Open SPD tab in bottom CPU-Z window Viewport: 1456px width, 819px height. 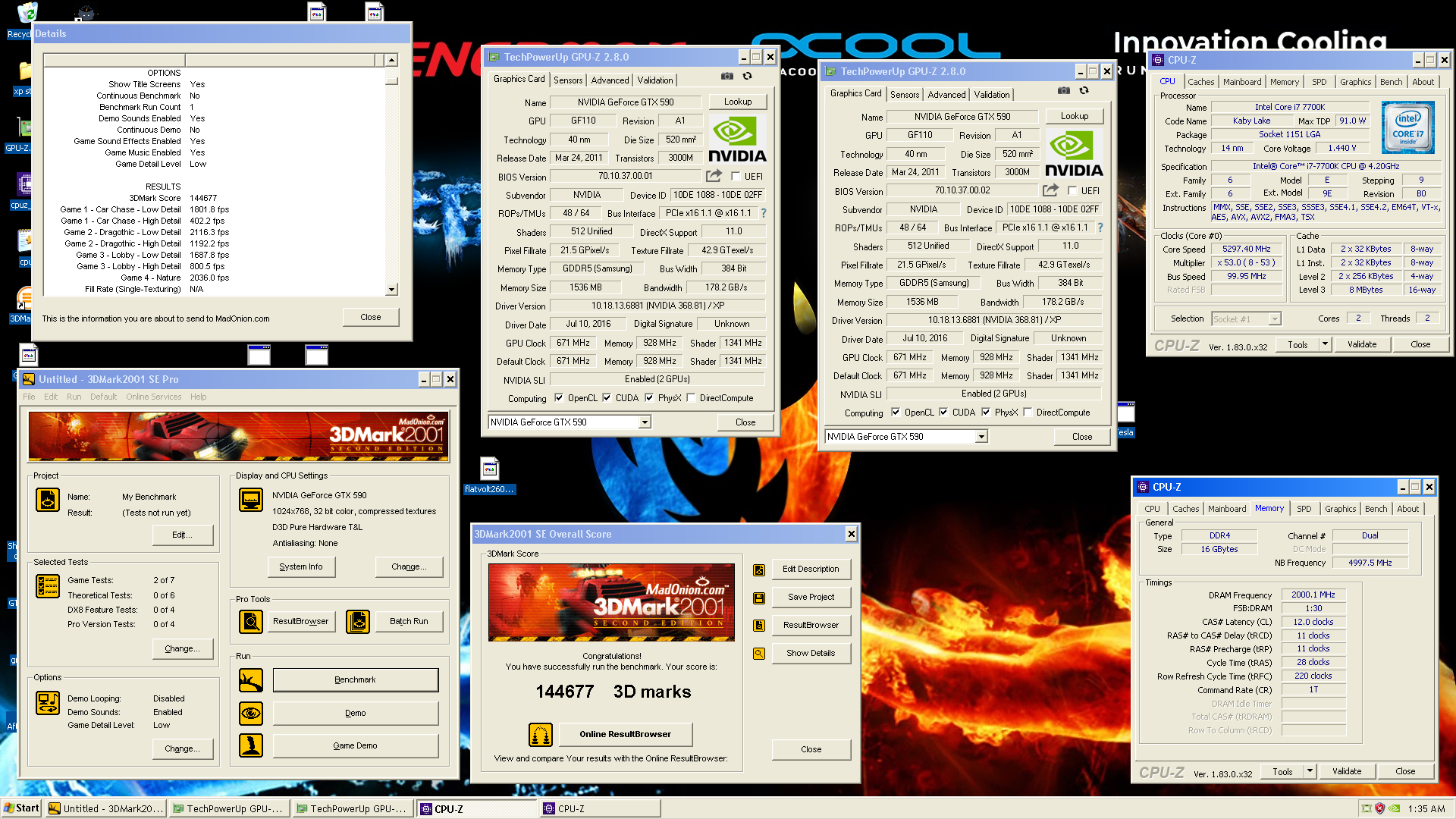tap(1304, 509)
